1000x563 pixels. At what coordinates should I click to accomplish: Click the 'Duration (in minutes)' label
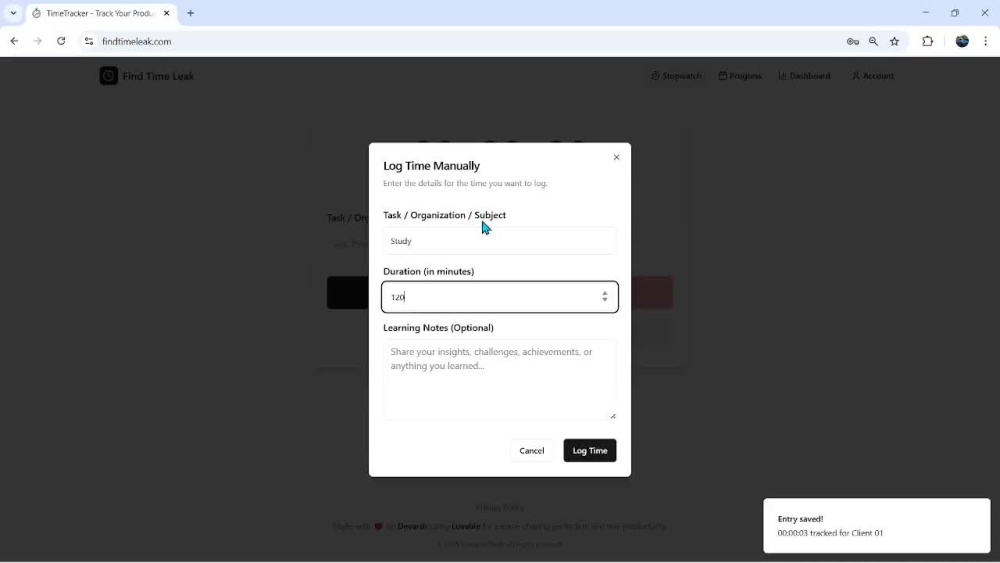click(x=429, y=272)
